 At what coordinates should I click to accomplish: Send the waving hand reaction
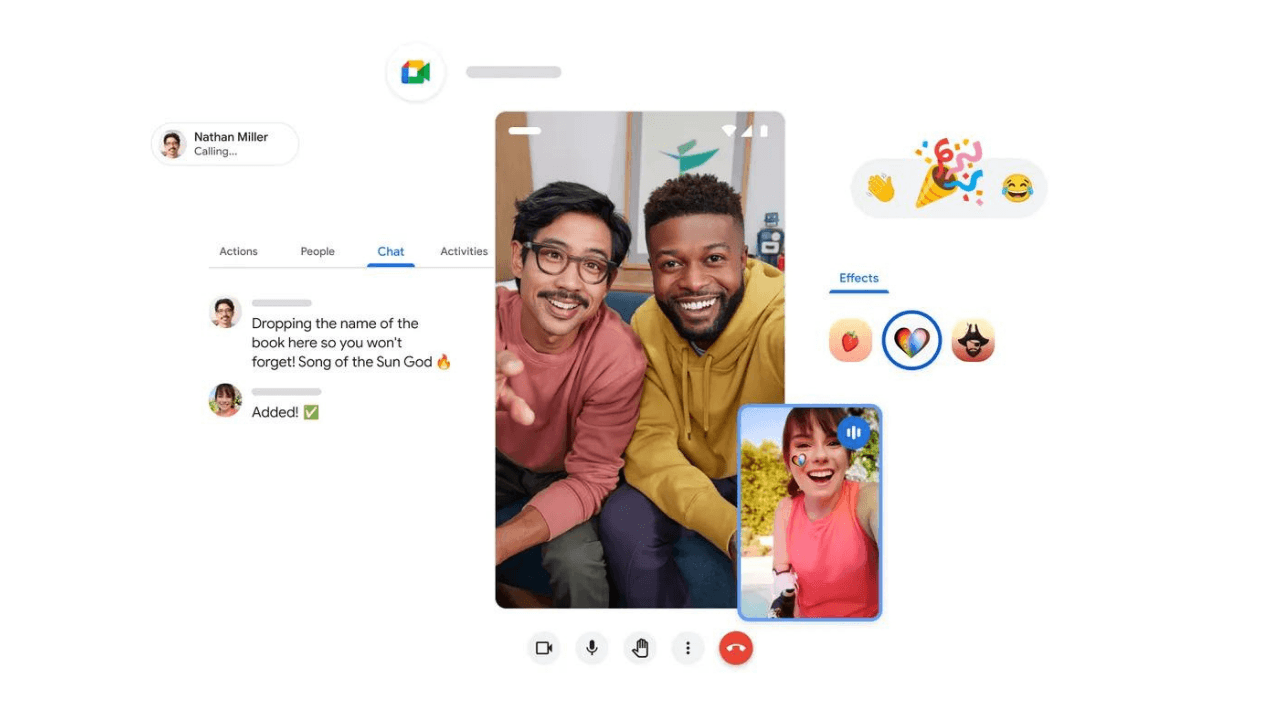[881, 188]
